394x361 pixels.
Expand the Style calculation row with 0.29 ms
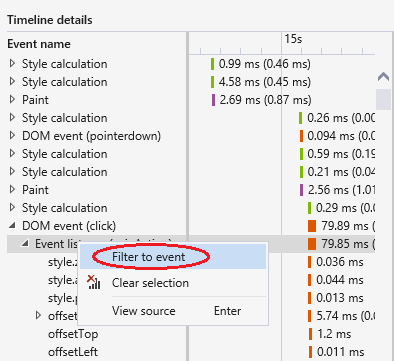[x=12, y=207]
